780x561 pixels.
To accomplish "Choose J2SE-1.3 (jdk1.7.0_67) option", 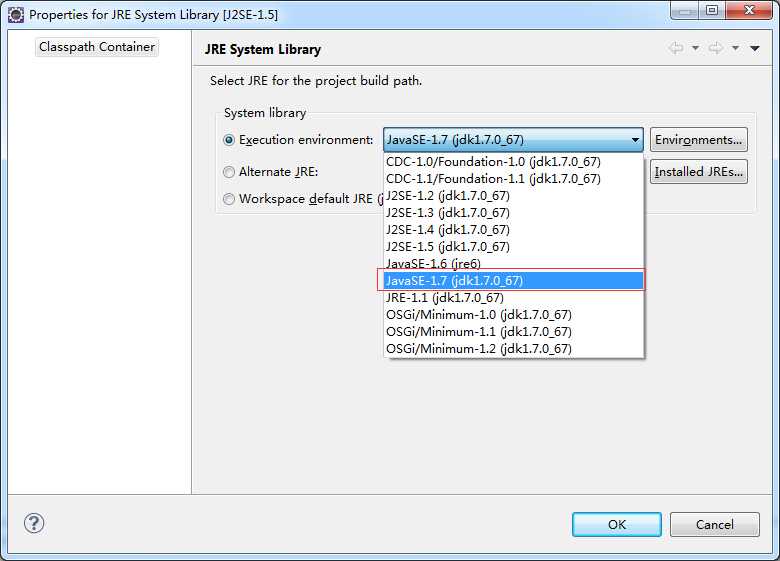I will 514,212.
